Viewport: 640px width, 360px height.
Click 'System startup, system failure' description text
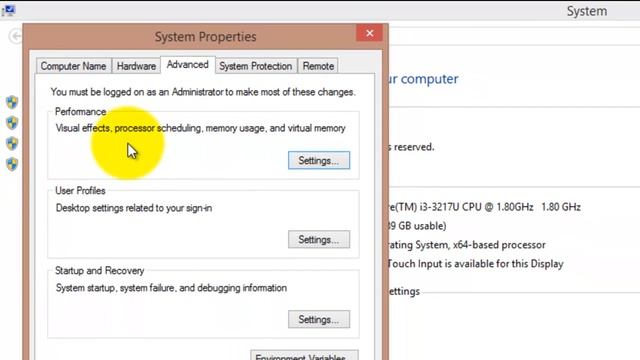coord(171,288)
